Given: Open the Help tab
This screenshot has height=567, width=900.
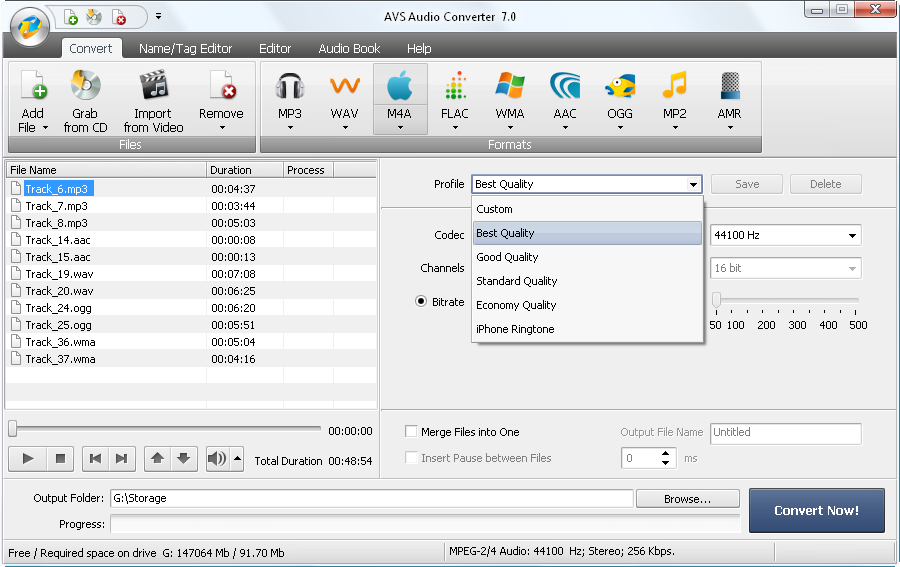Looking at the screenshot, I should click(419, 48).
